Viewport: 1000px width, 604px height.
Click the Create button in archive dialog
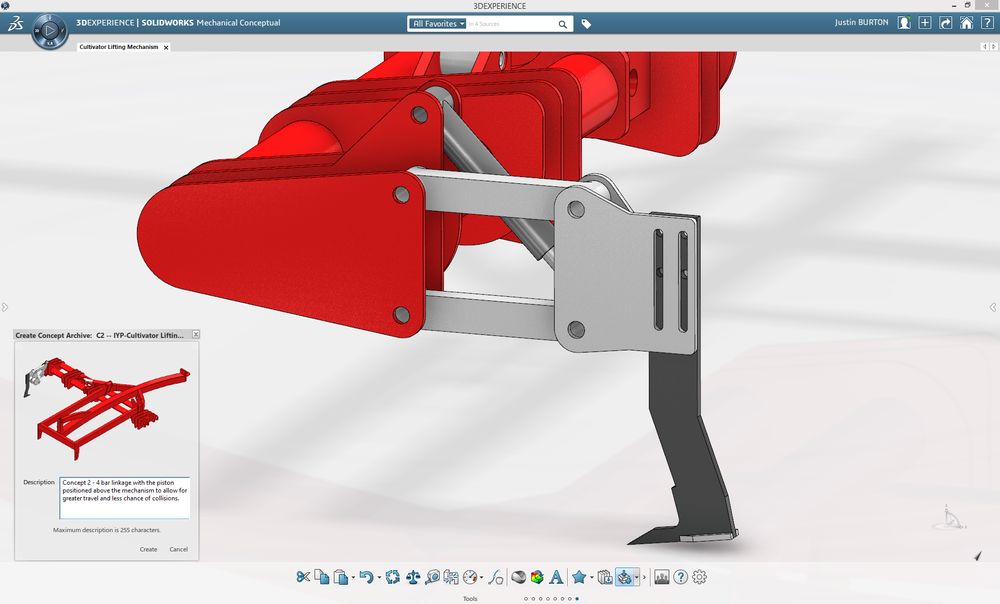click(148, 549)
